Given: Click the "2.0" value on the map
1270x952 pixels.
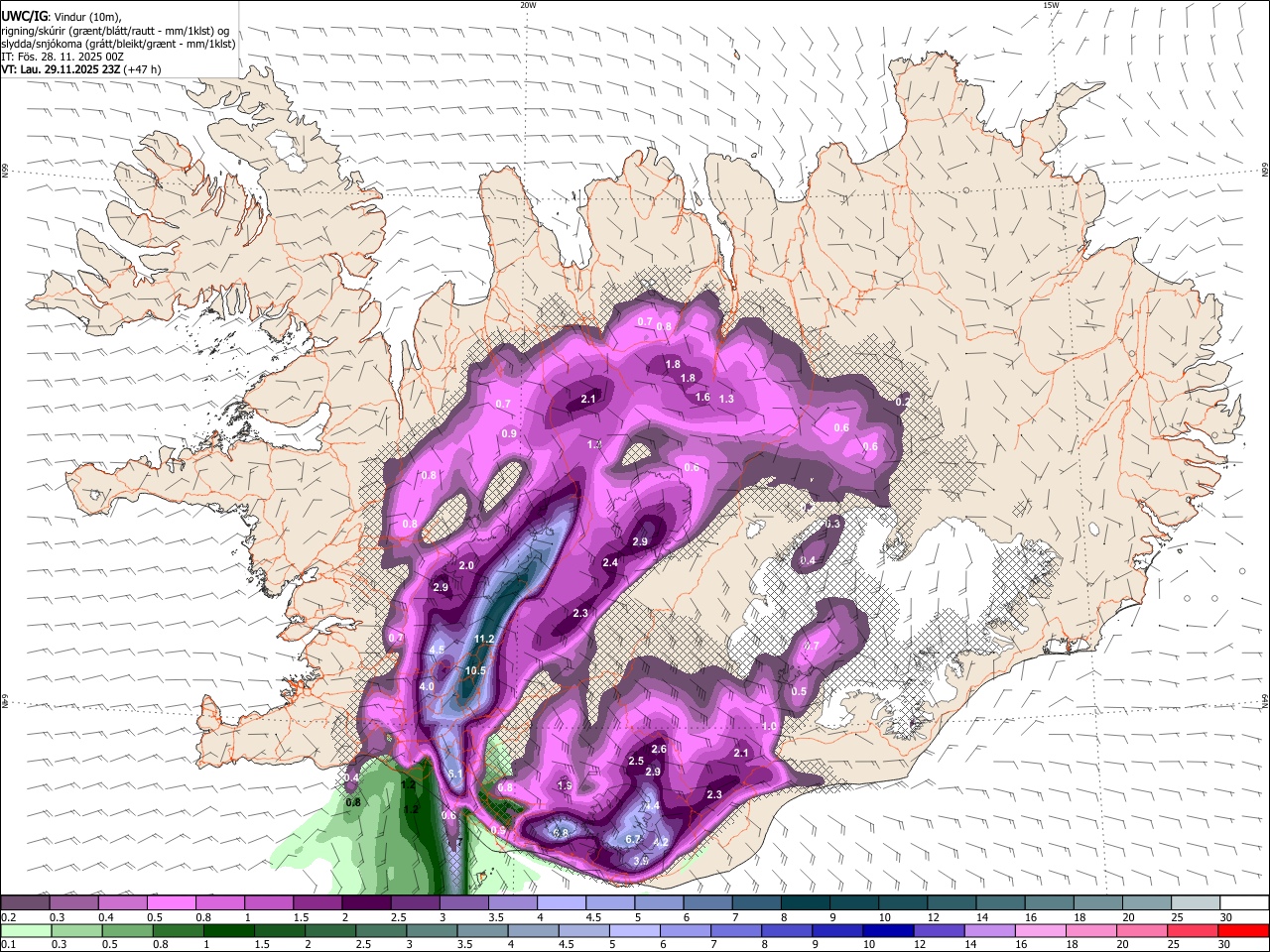Looking at the screenshot, I should [466, 565].
